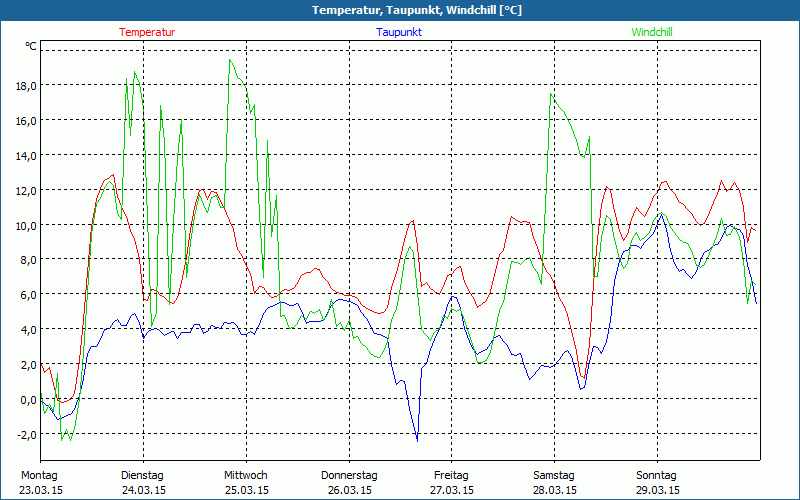Click the 10,0 value on the y-axis

(x=27, y=225)
